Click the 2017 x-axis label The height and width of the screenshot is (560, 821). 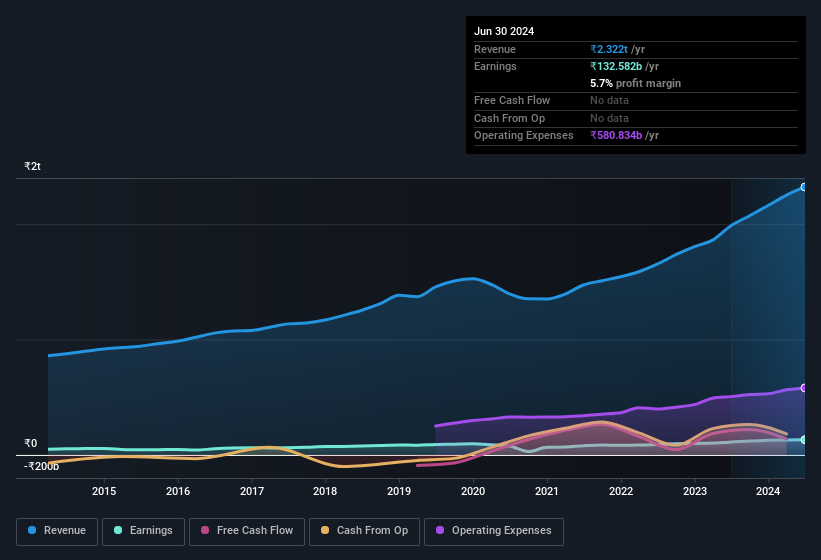point(252,491)
